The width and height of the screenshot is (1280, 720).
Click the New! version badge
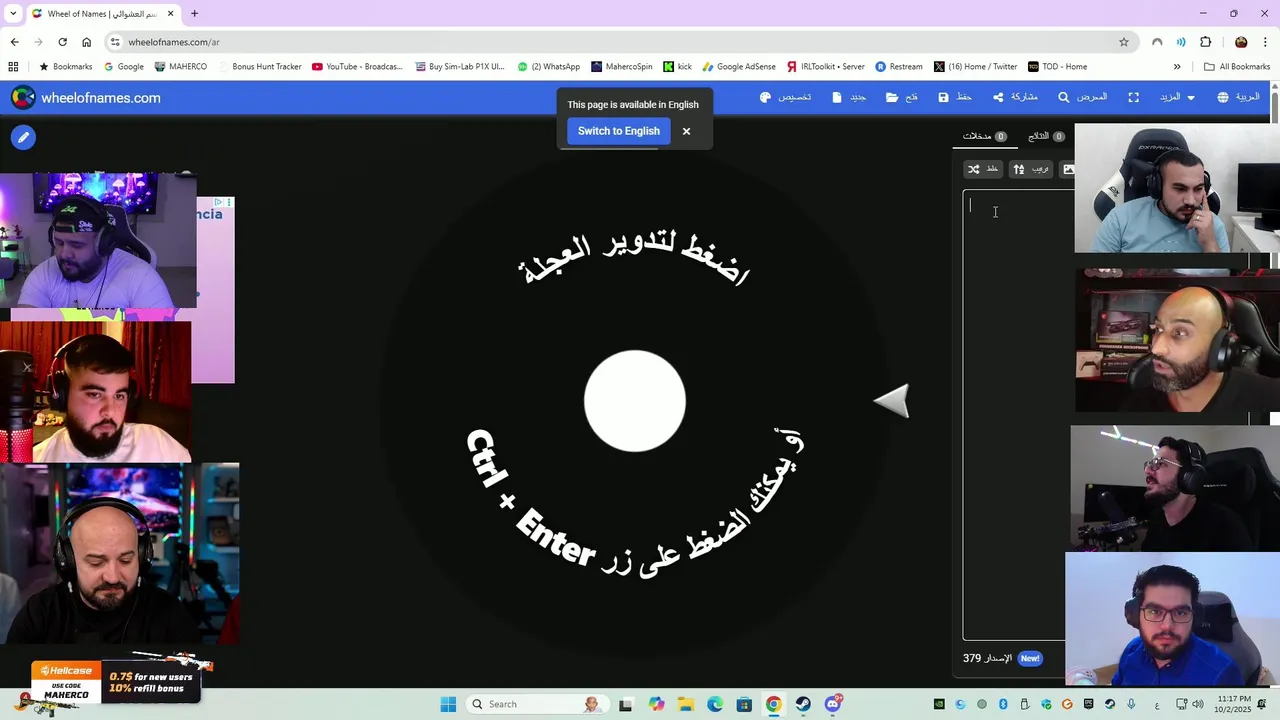[1030, 658]
